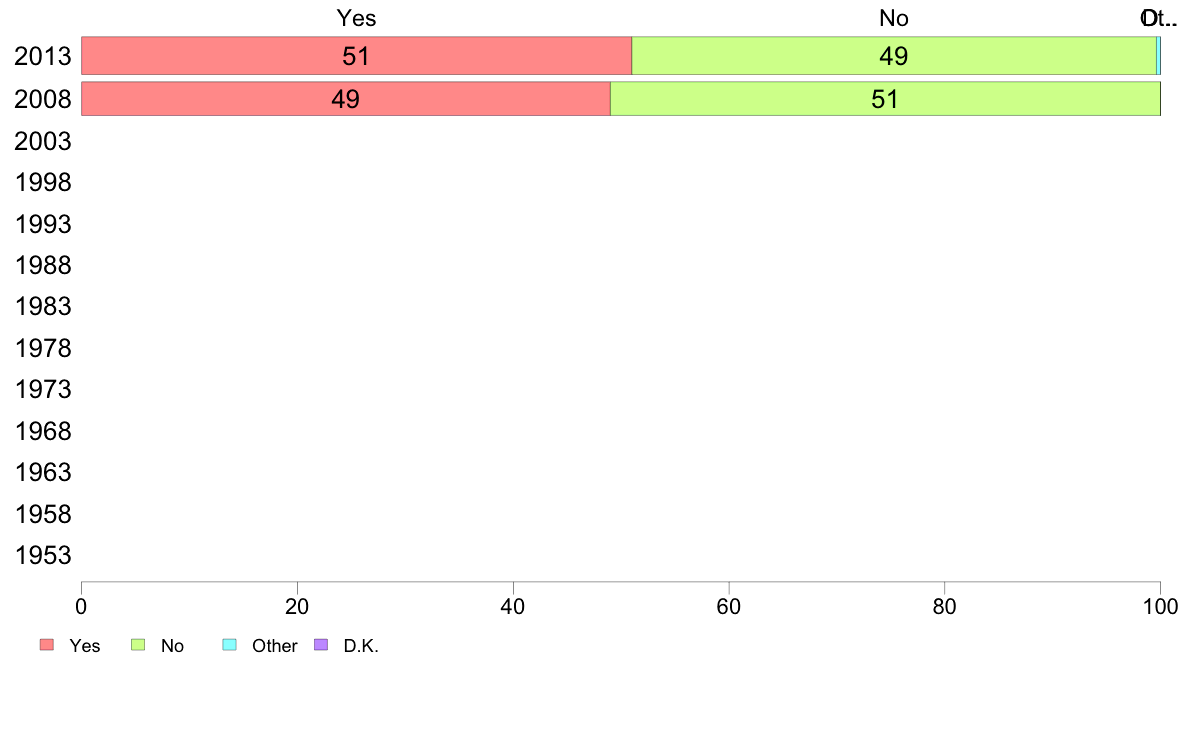Click the red Yes legend swatch
The width and height of the screenshot is (1188, 736).
pos(47,645)
